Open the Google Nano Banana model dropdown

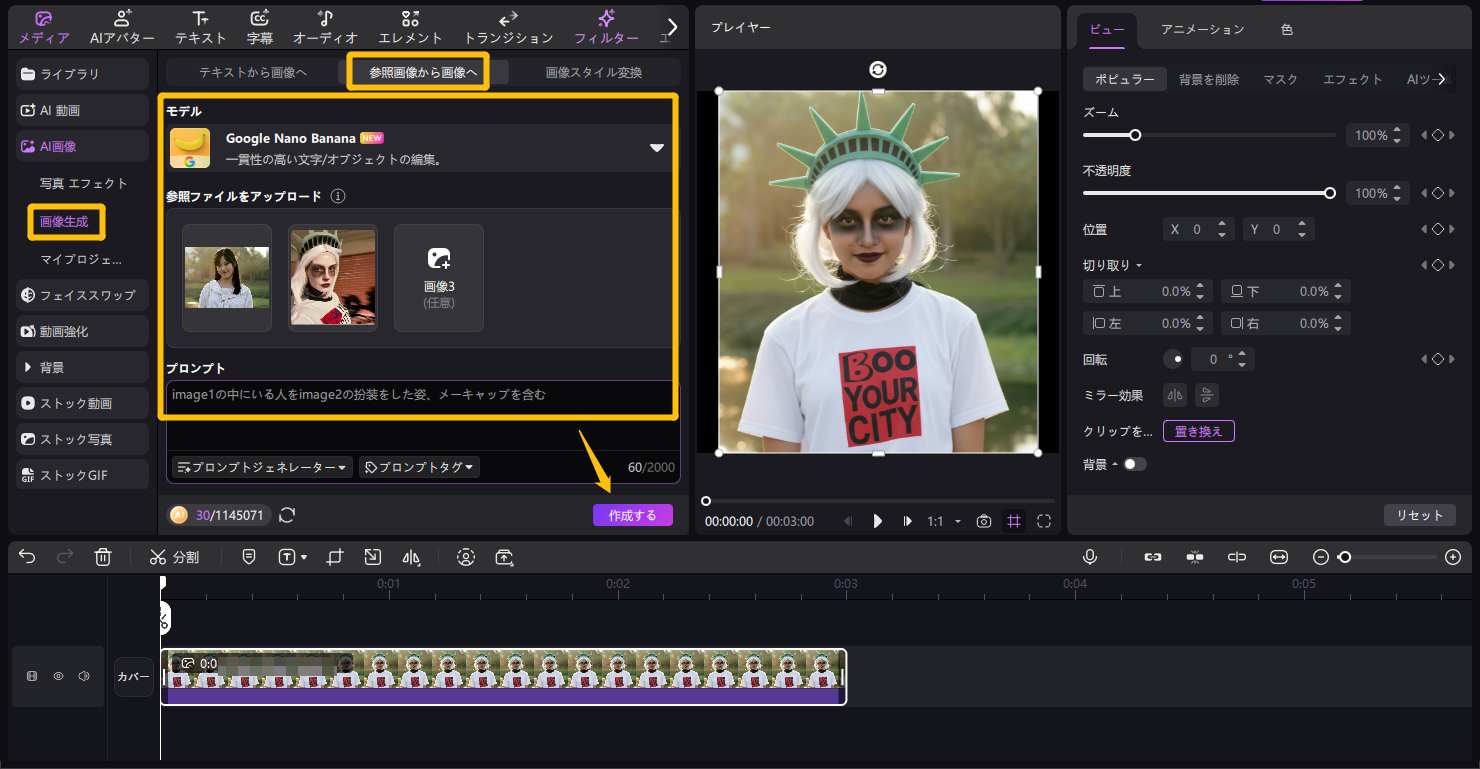tap(656, 148)
